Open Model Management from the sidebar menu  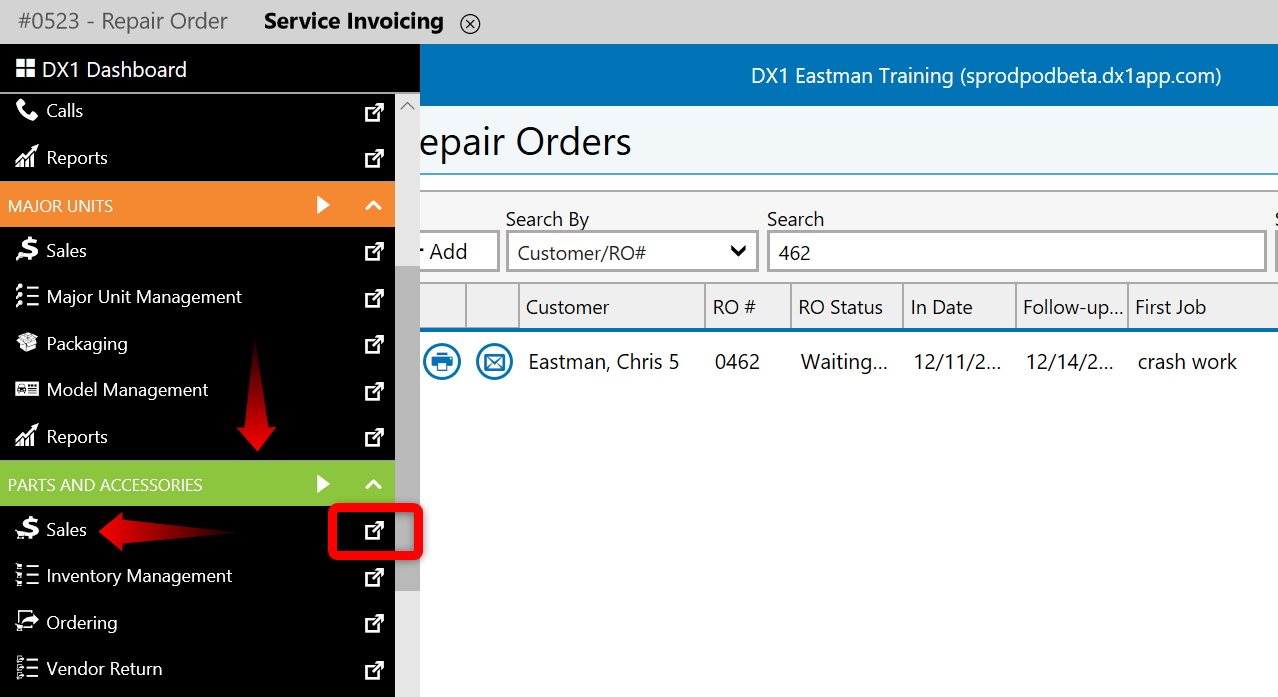tap(127, 389)
